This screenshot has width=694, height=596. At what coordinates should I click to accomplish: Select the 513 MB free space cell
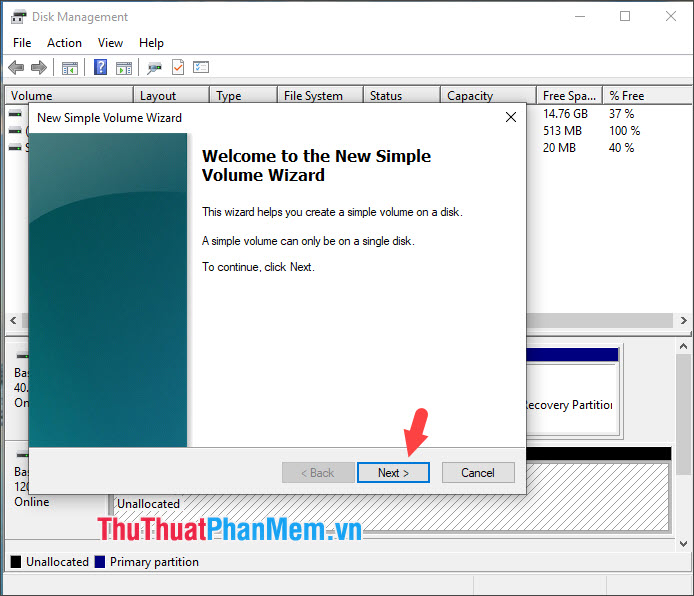[x=563, y=131]
